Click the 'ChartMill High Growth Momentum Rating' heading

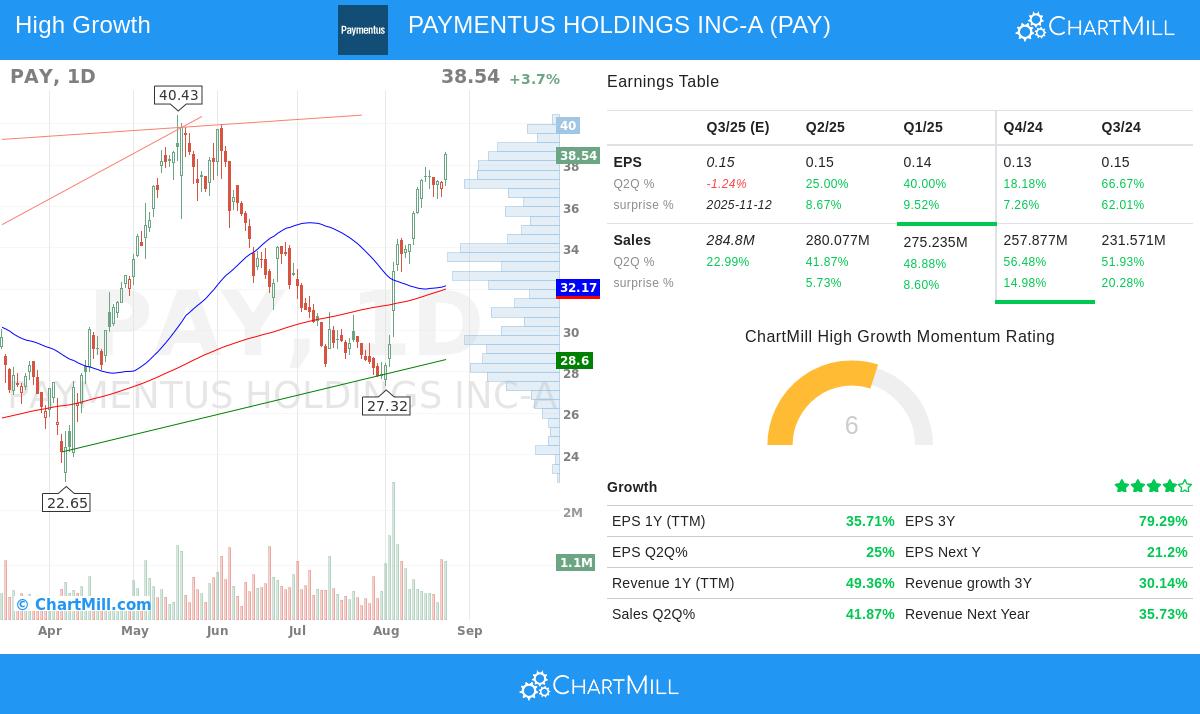900,337
